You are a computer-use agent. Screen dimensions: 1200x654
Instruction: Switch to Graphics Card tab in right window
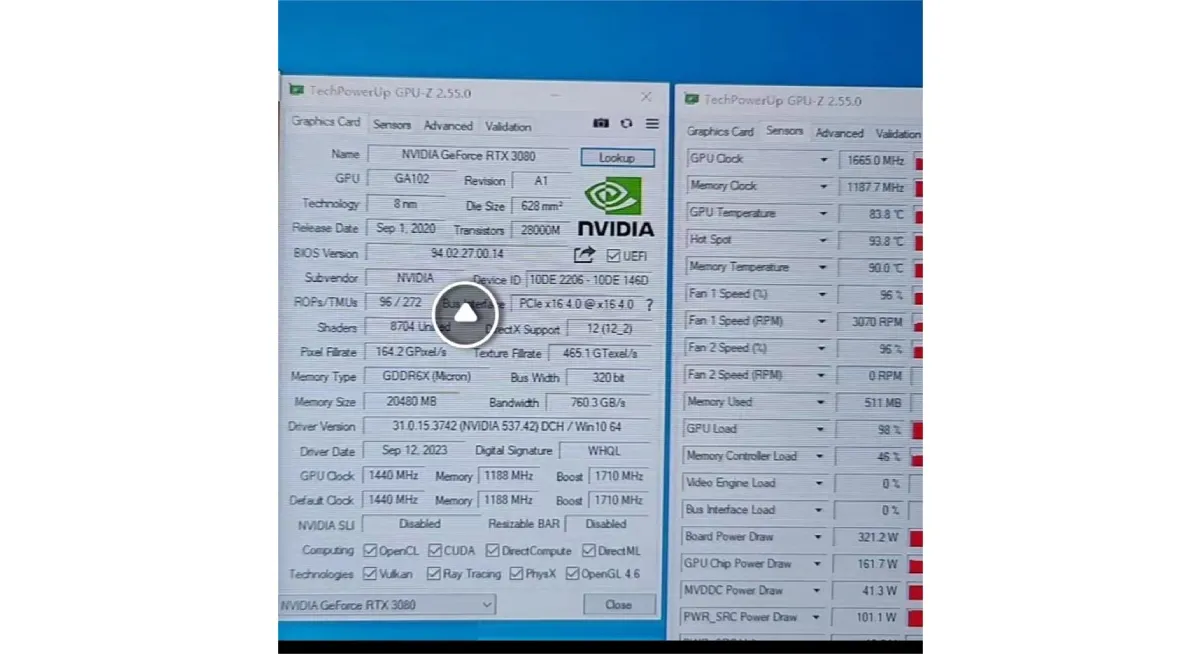pos(720,132)
